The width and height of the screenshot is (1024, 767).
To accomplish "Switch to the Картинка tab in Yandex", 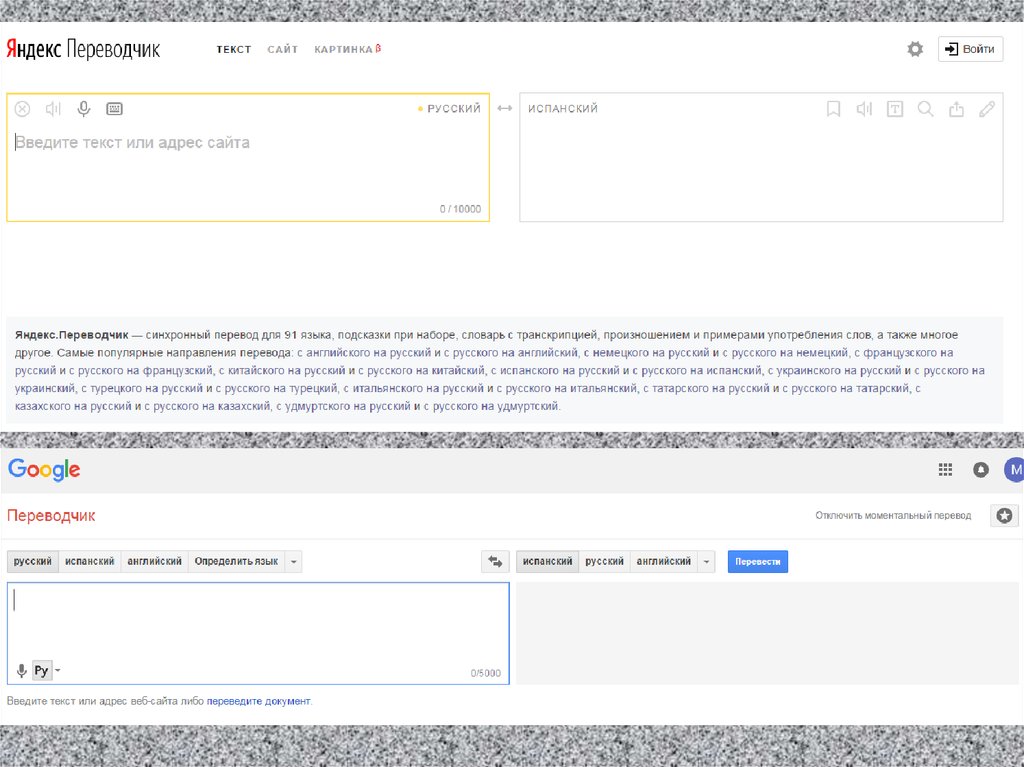I will pos(346,50).
